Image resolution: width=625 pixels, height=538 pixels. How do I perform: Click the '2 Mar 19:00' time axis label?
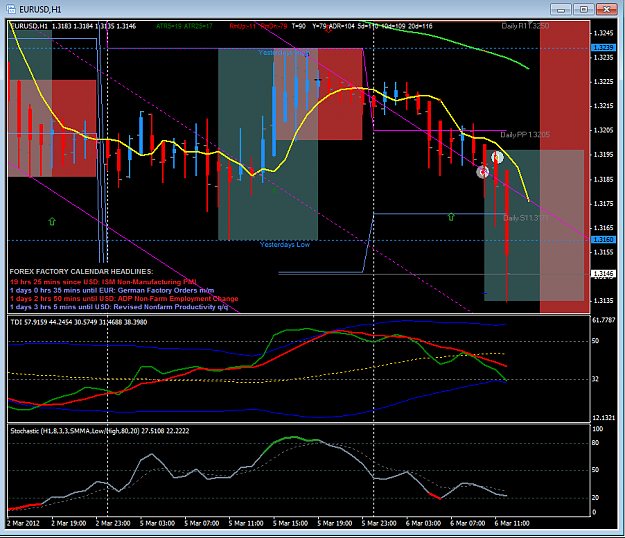coord(69,523)
